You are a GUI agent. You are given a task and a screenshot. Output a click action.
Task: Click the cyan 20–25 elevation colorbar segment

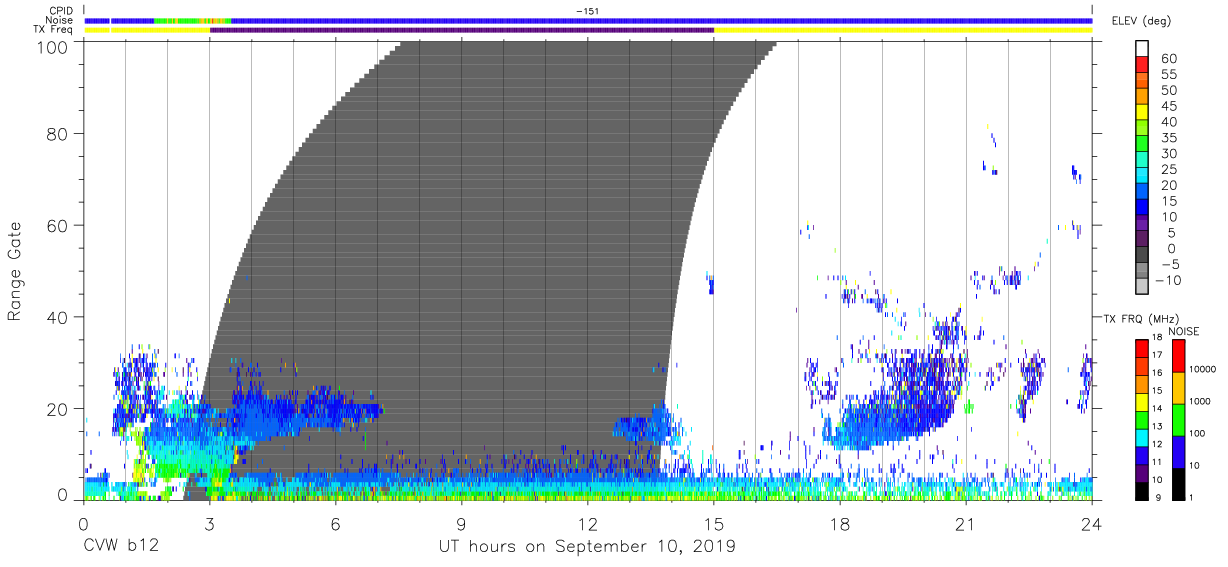click(1142, 177)
